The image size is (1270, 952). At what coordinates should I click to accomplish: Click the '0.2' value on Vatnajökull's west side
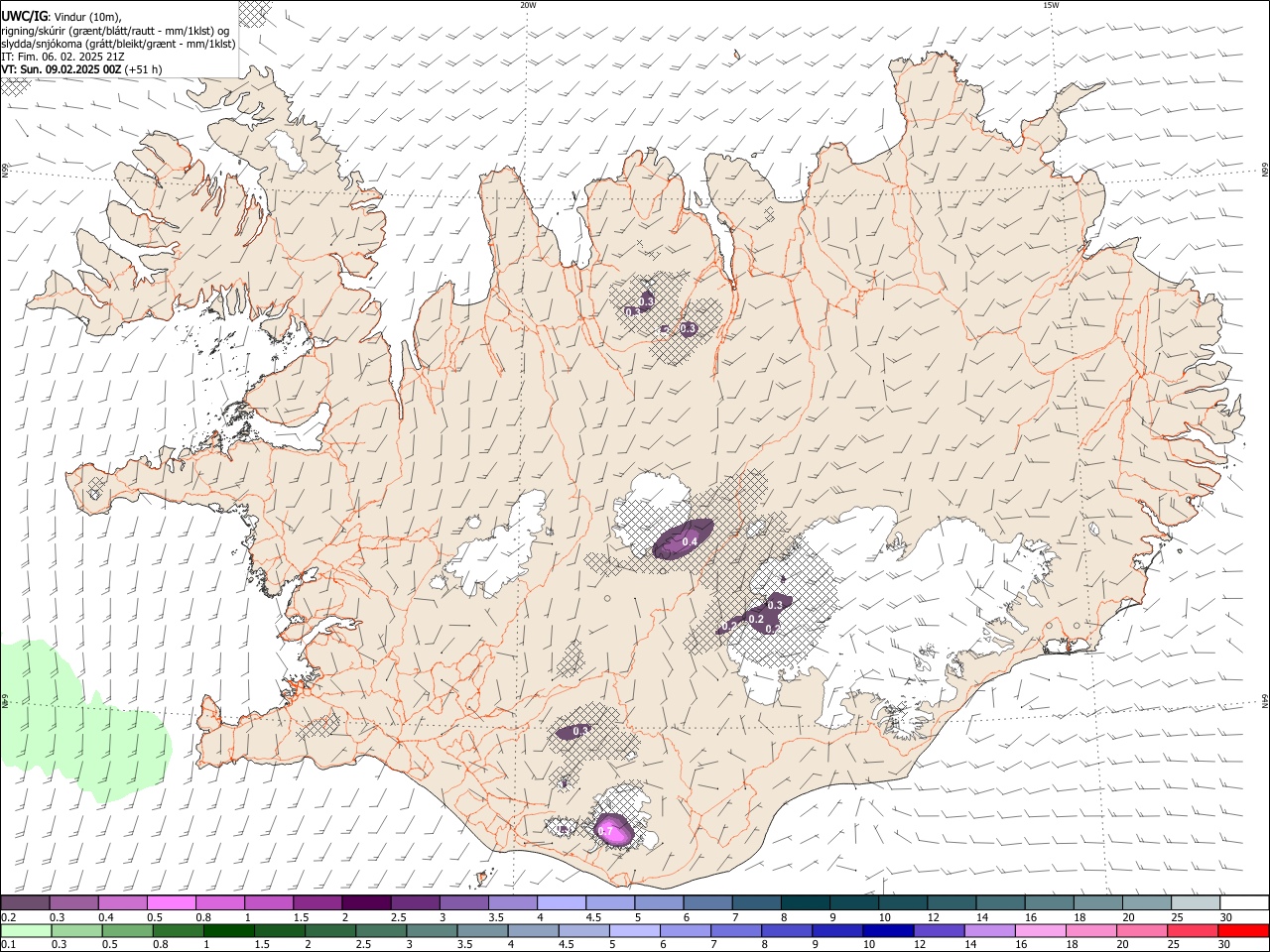756,619
